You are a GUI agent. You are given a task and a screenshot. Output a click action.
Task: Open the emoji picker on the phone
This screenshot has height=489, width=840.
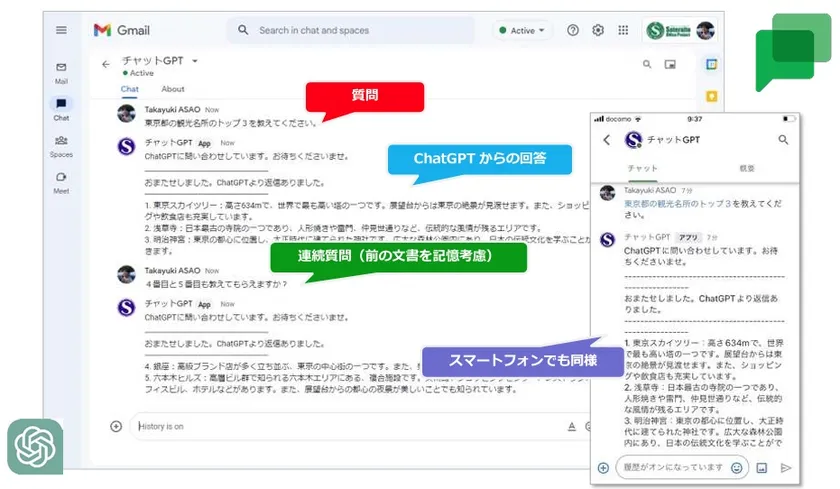click(737, 468)
